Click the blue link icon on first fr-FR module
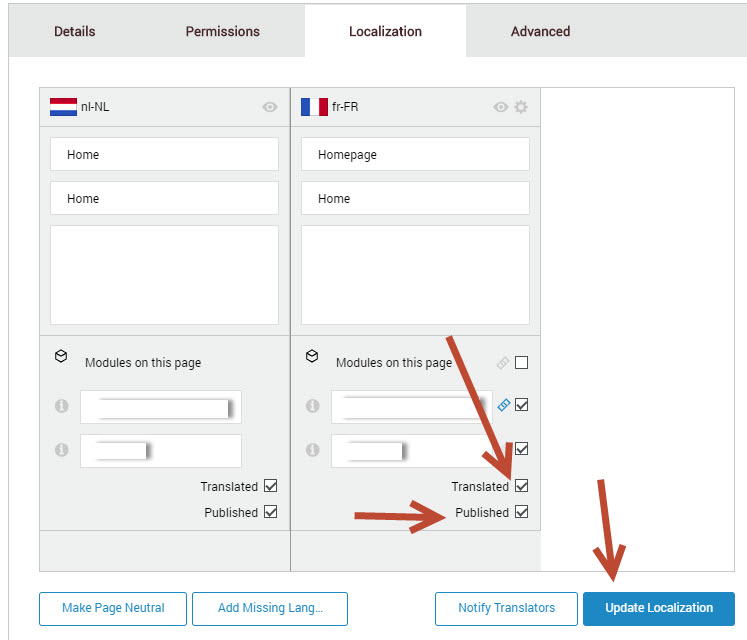Screen dimensions: 747x640 click(x=504, y=405)
